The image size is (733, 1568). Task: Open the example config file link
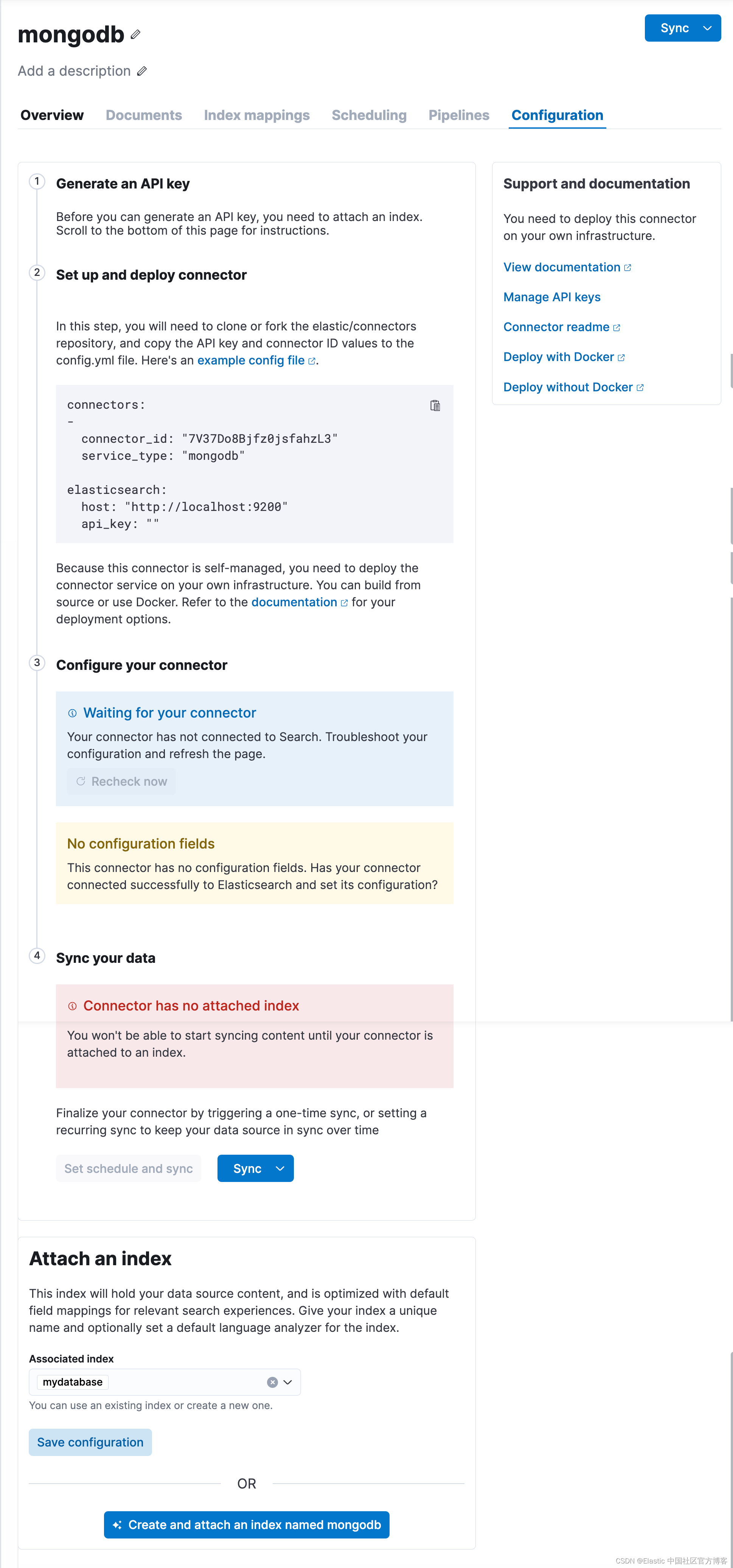click(x=251, y=360)
